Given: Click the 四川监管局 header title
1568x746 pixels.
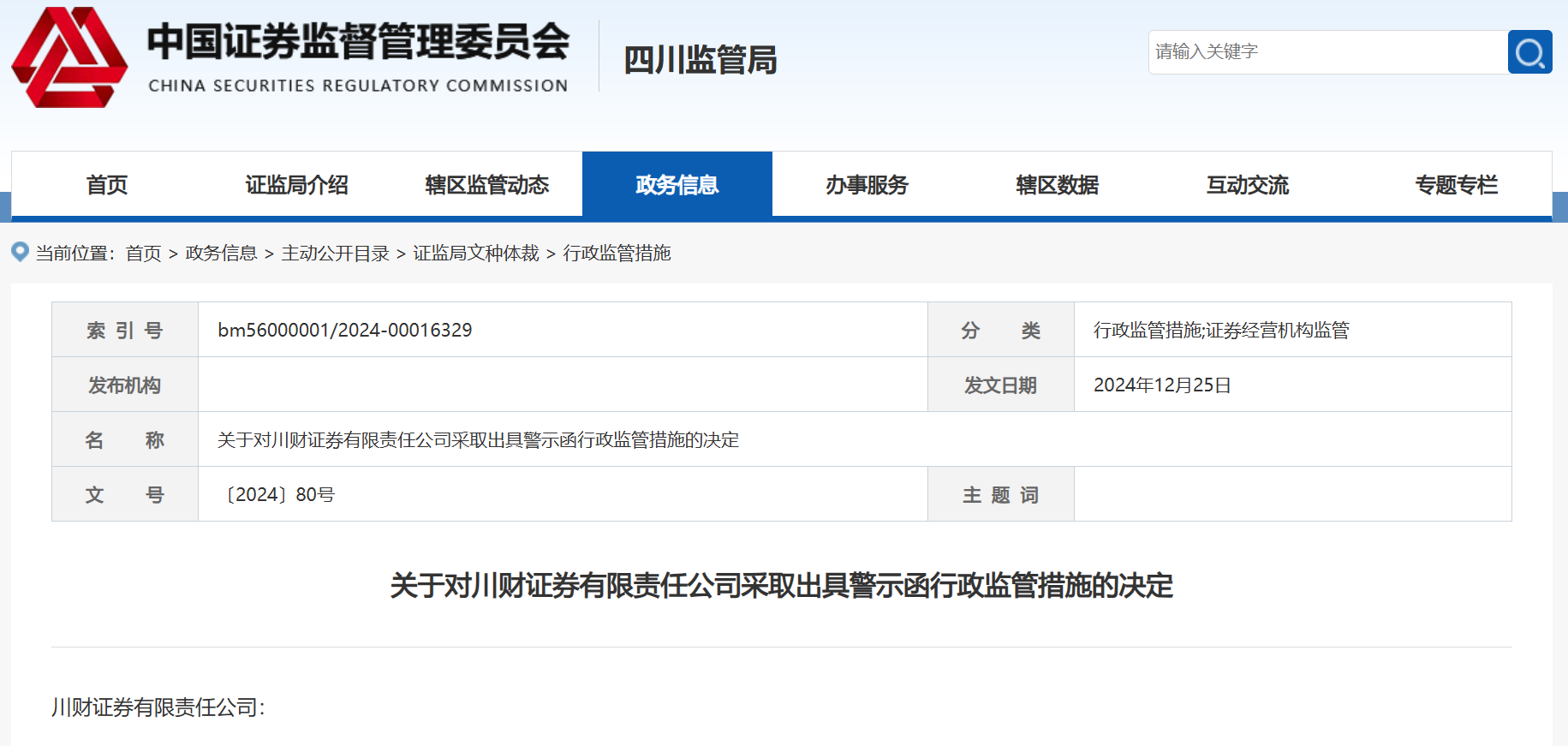Looking at the screenshot, I should 700,60.
